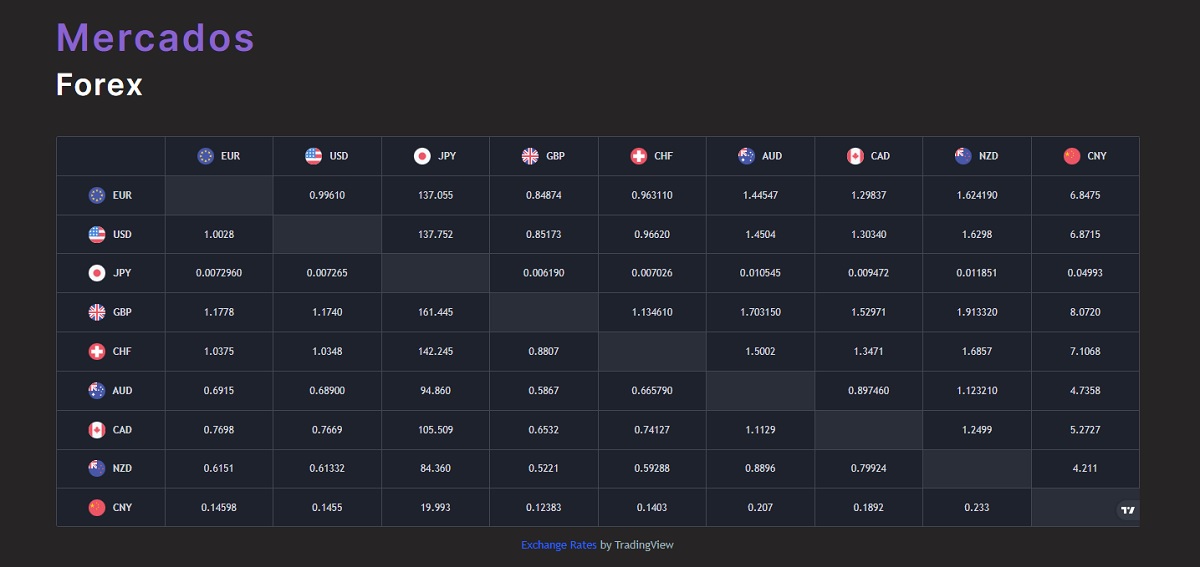The height and width of the screenshot is (567, 1200).
Task: Click the USD flag icon in header row
Action: [314, 156]
